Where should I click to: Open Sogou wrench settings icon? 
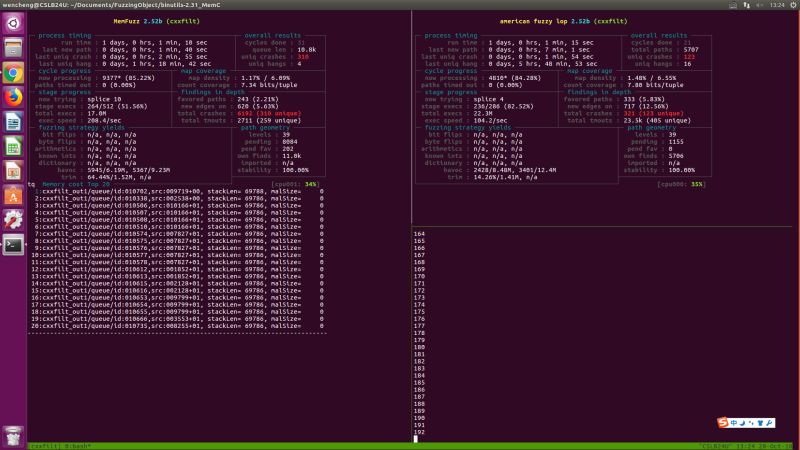click(x=769, y=423)
